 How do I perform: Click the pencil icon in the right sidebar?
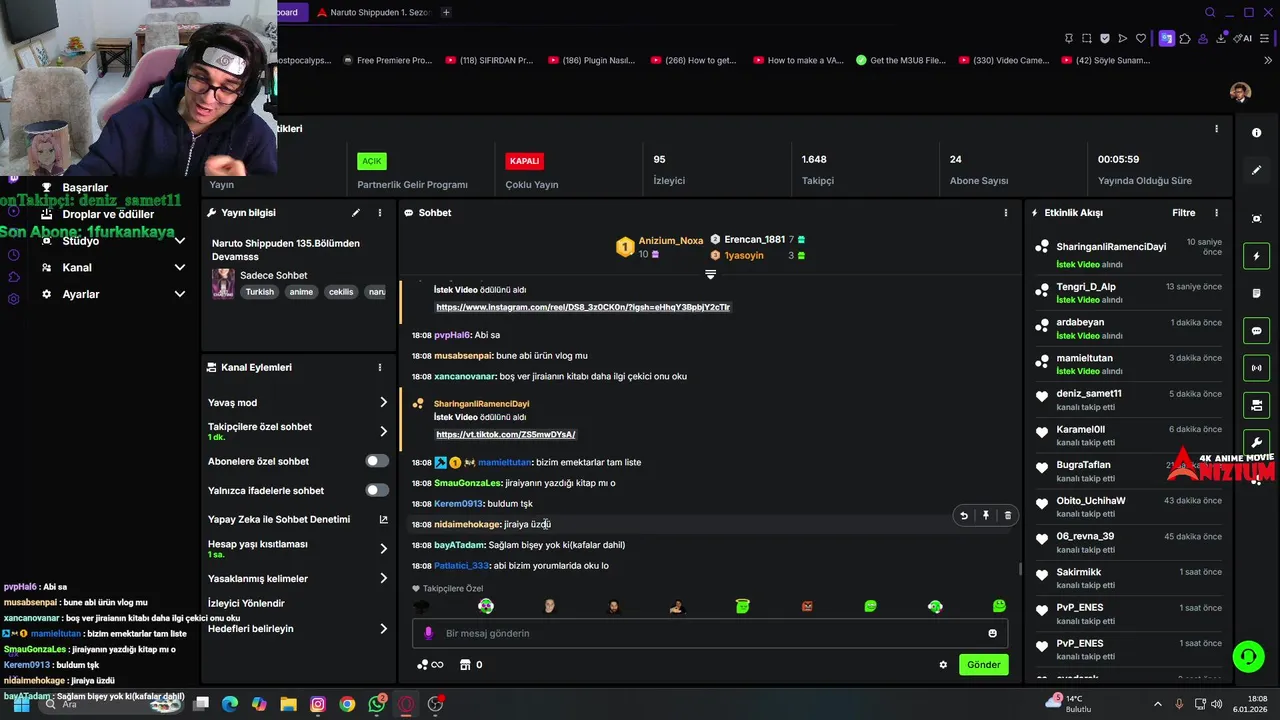[1256, 170]
